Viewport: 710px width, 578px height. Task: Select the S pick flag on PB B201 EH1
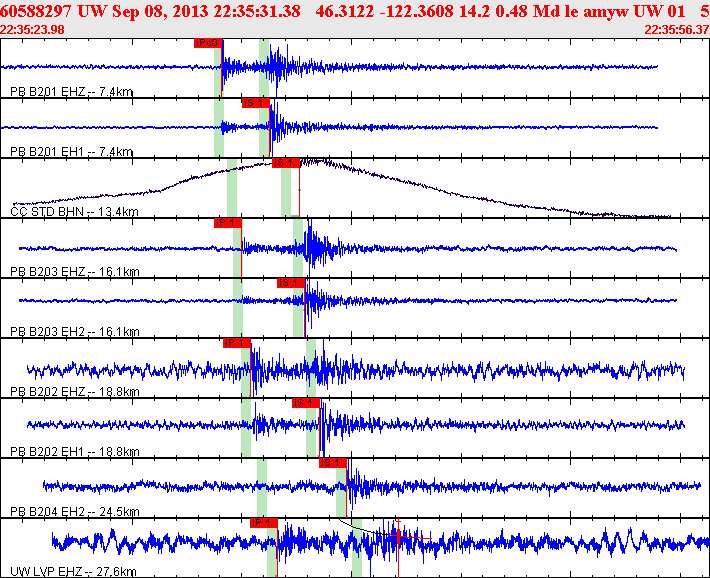point(255,102)
